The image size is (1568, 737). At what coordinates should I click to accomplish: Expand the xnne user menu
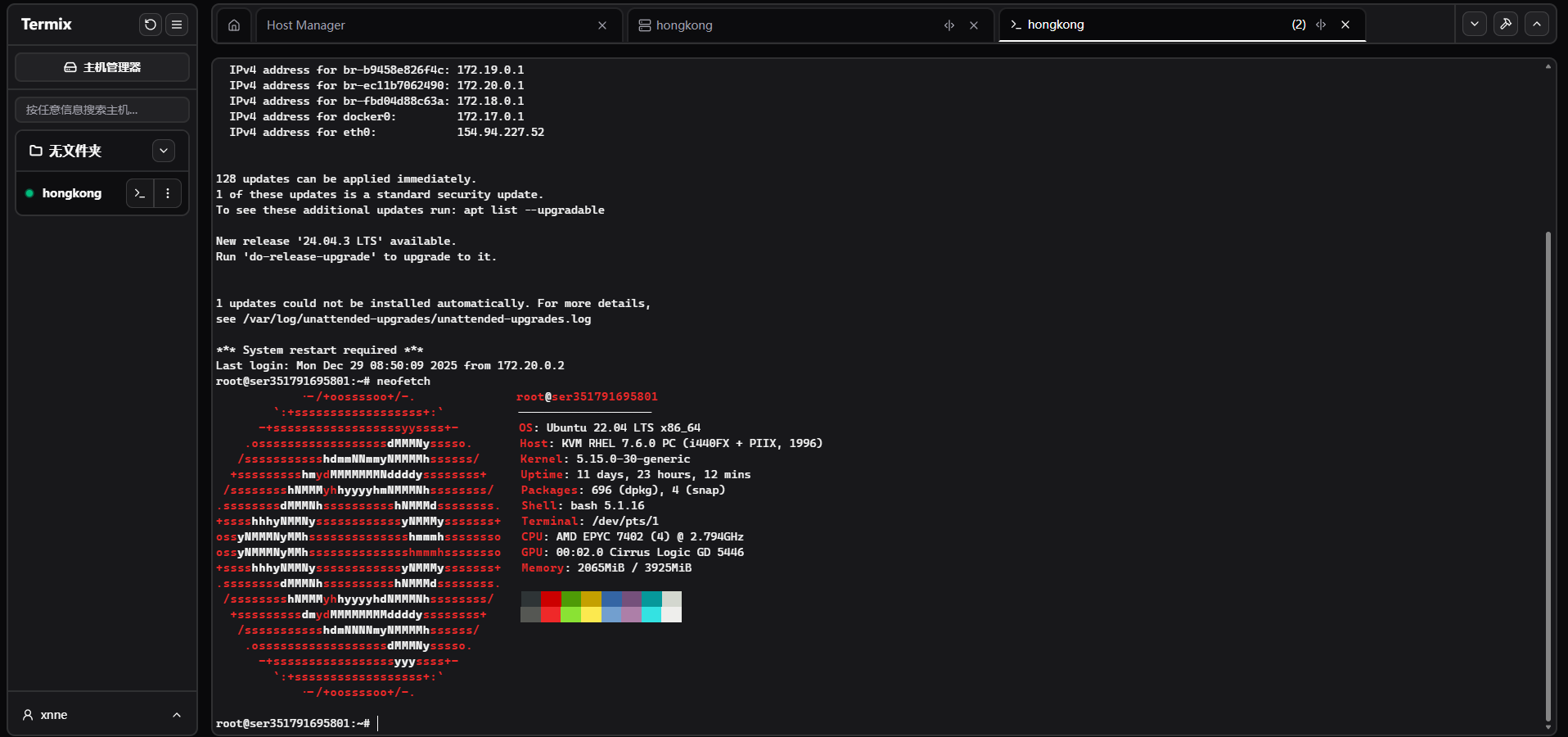[176, 715]
